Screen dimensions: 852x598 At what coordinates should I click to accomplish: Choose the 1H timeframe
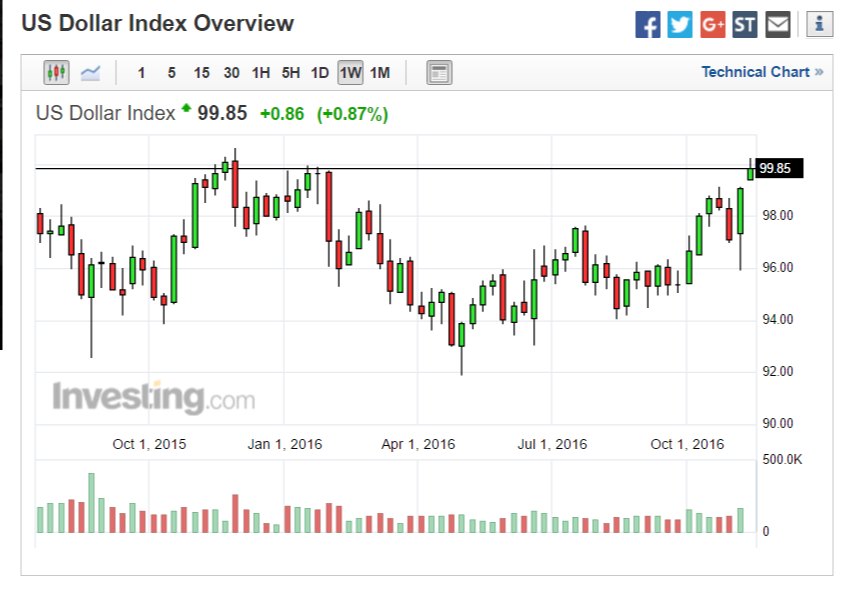261,73
